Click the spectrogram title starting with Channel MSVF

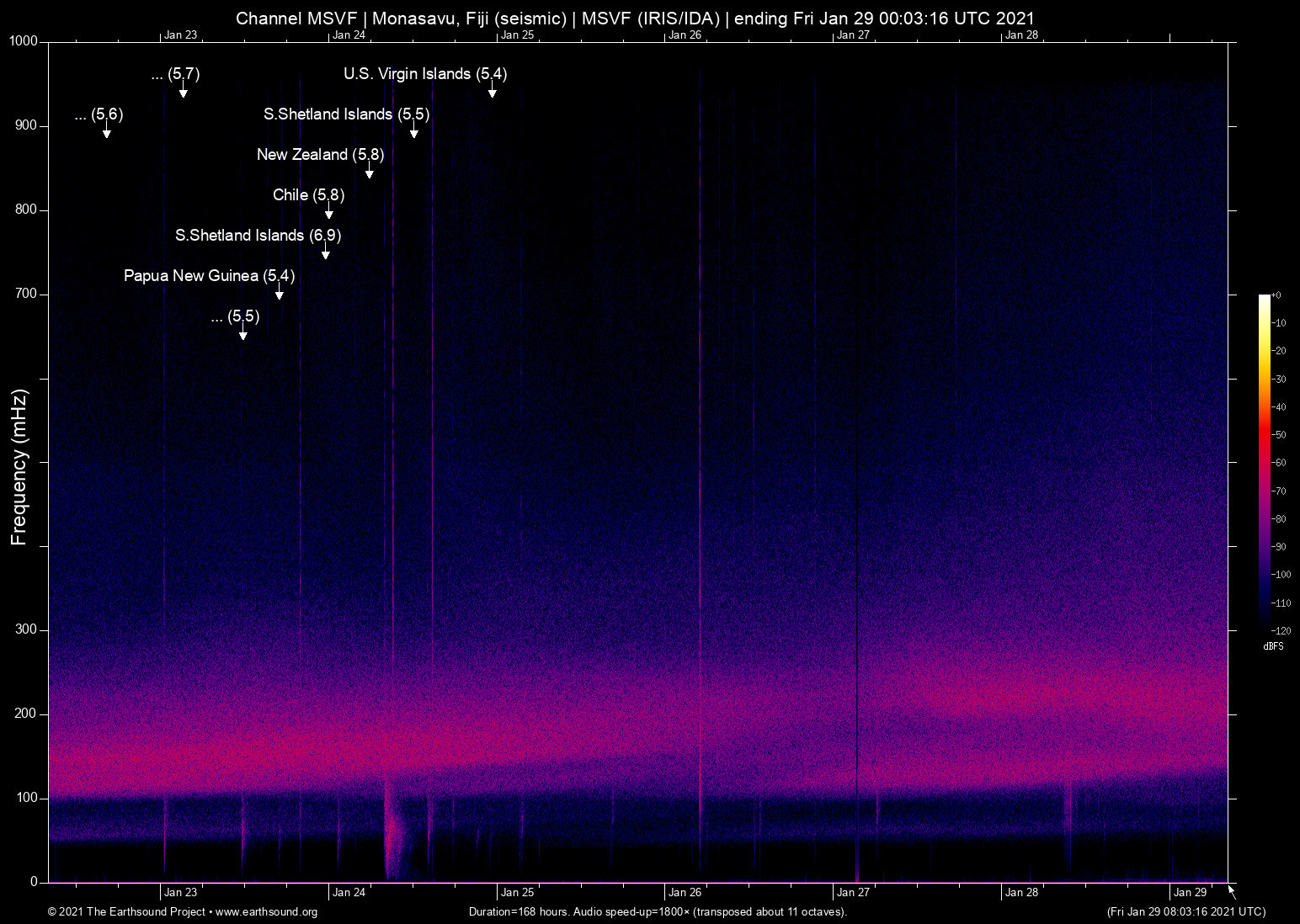pos(635,19)
